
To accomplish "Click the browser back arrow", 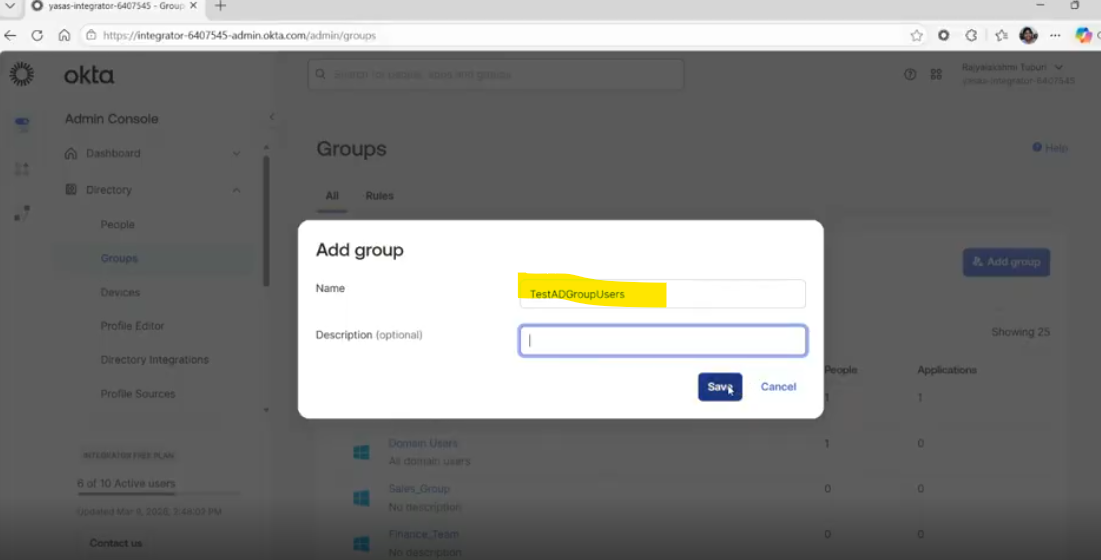I will (11, 35).
